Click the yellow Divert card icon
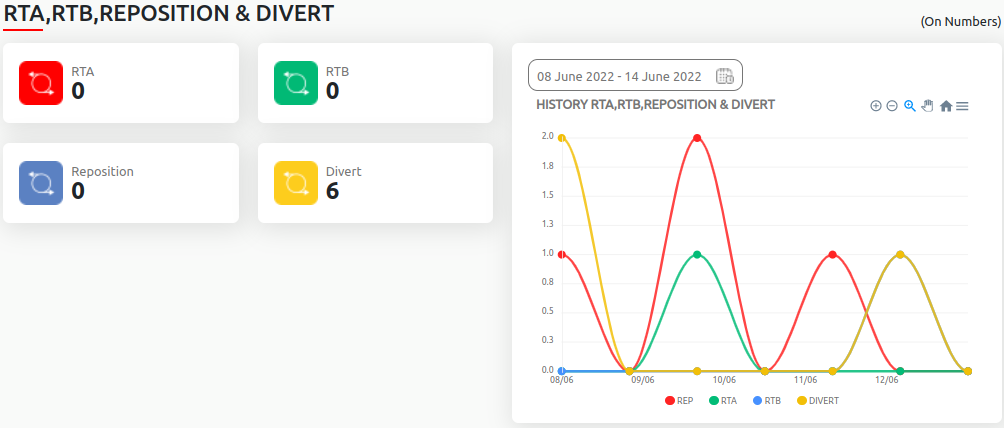The image size is (1004, 428). [296, 183]
